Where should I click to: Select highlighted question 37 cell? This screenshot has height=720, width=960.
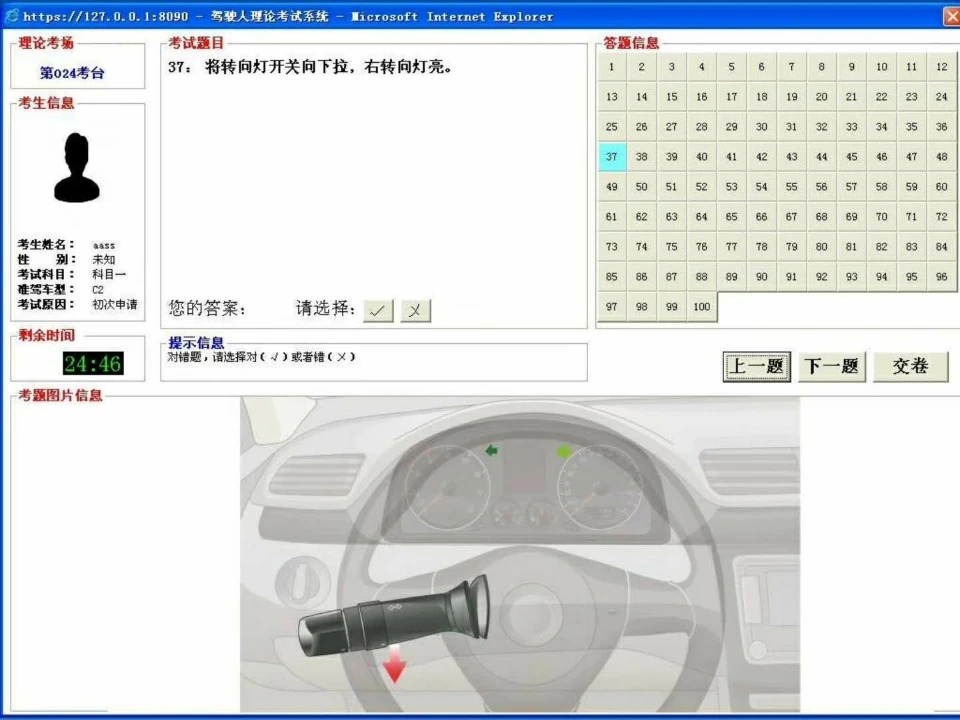(x=611, y=157)
